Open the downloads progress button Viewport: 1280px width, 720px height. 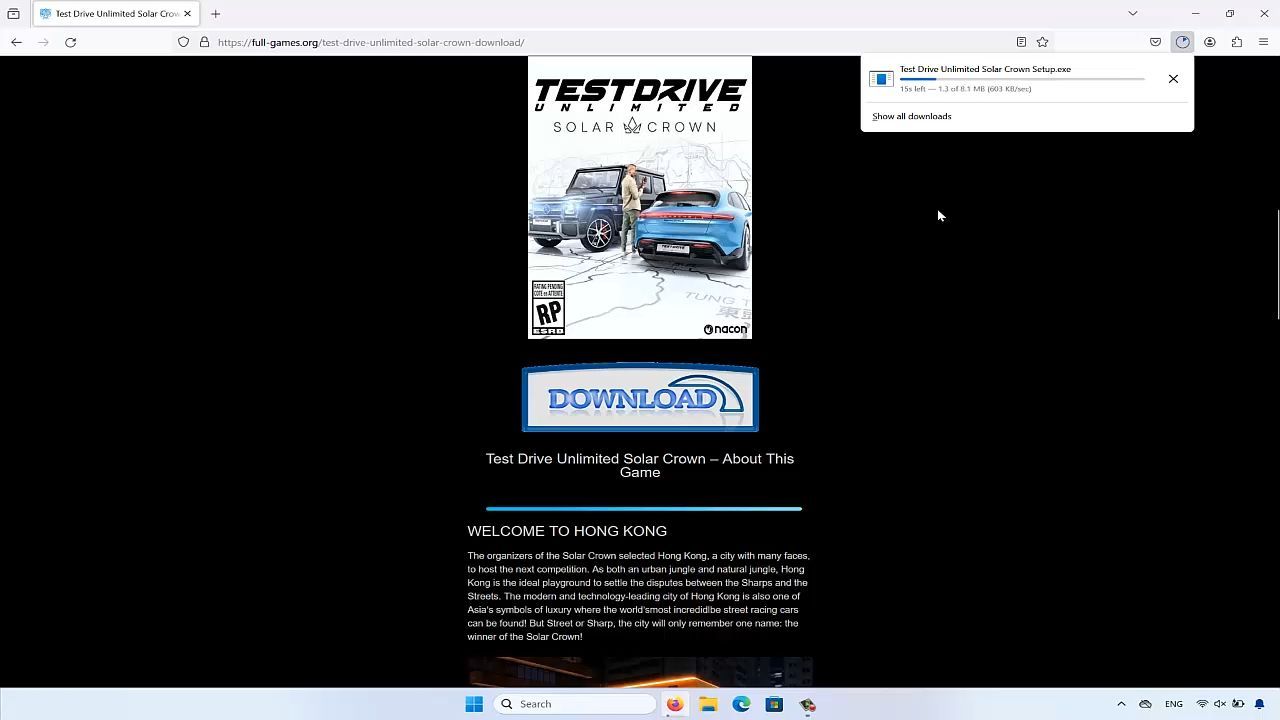point(1183,42)
